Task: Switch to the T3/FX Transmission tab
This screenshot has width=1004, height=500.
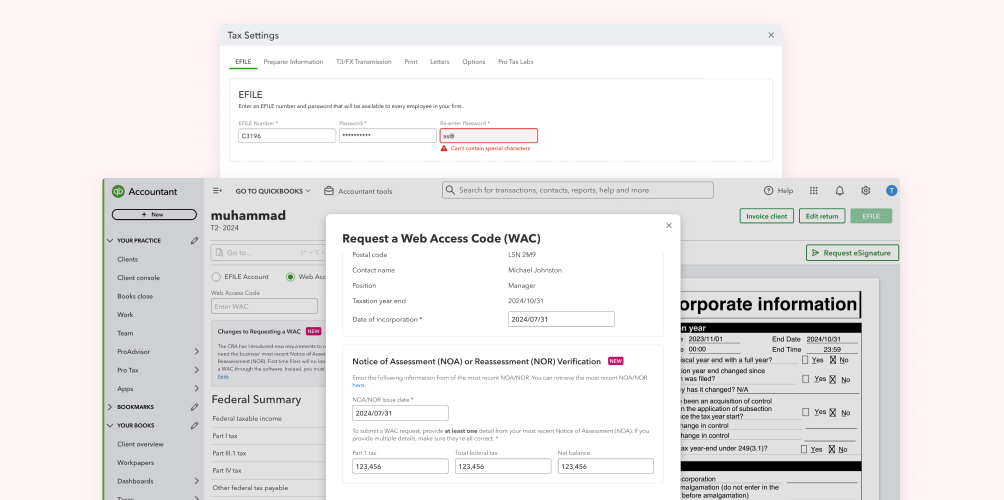Action: 364,62
